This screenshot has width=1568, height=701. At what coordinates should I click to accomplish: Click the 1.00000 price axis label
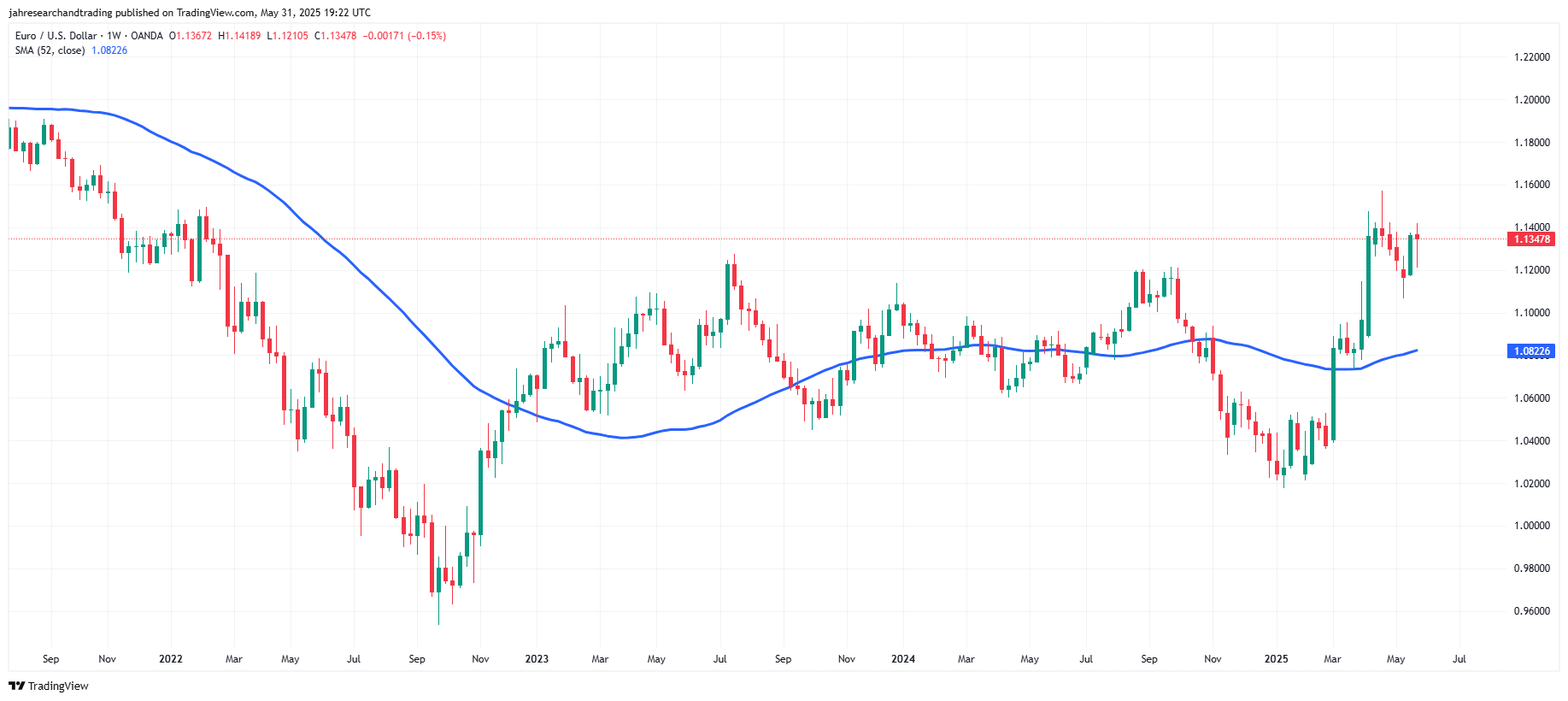point(1532,526)
